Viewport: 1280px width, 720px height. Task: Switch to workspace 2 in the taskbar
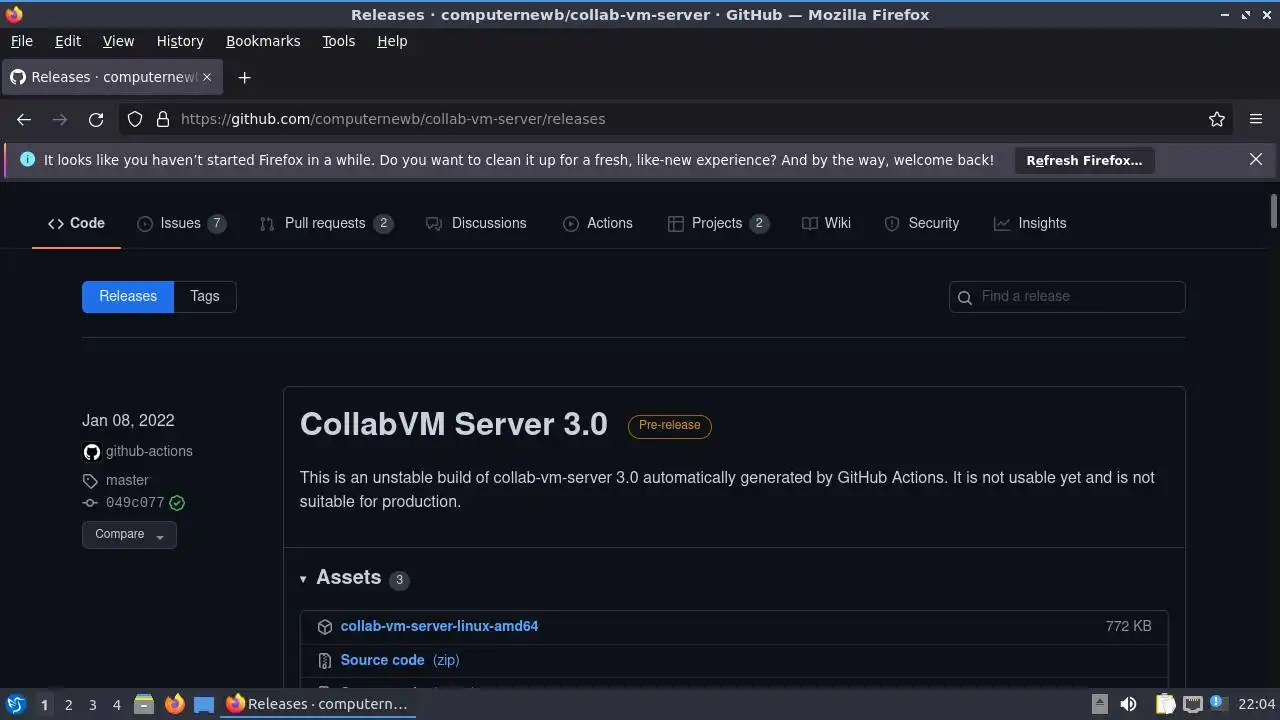68,704
